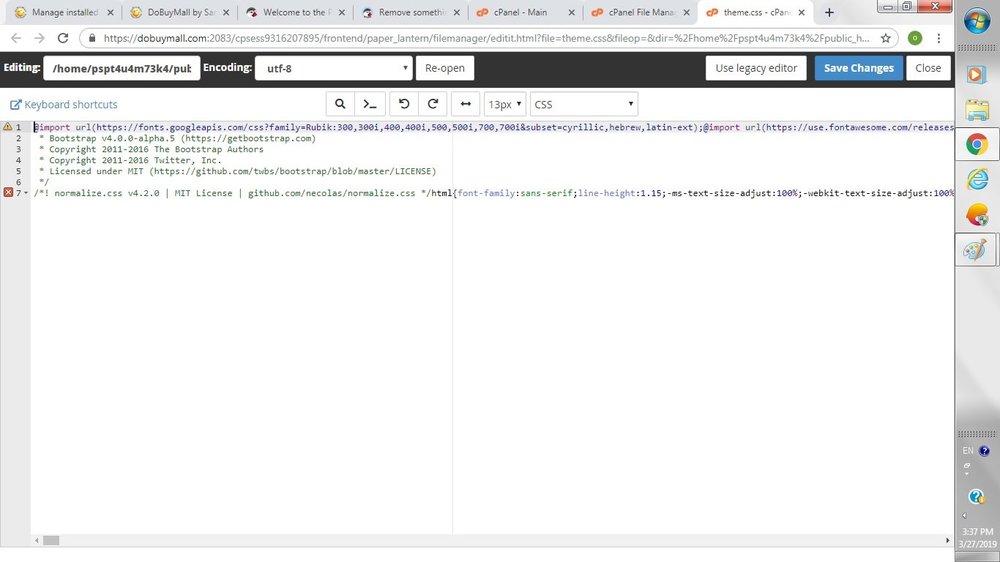Collapse the code fold arrow on line 7

(x=26, y=193)
